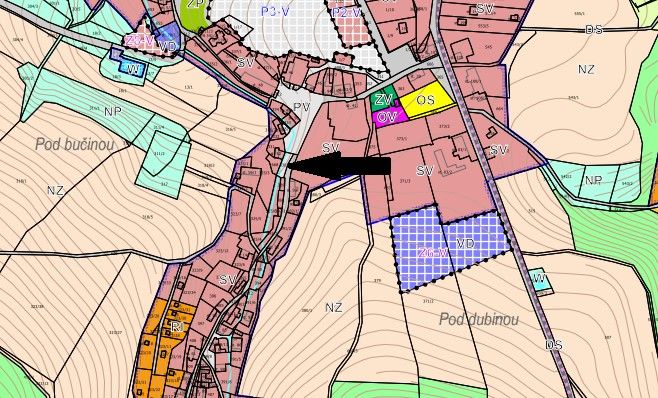Click the VD label beside Z8-V
Screen dimensions: 658x398
[x=168, y=47]
